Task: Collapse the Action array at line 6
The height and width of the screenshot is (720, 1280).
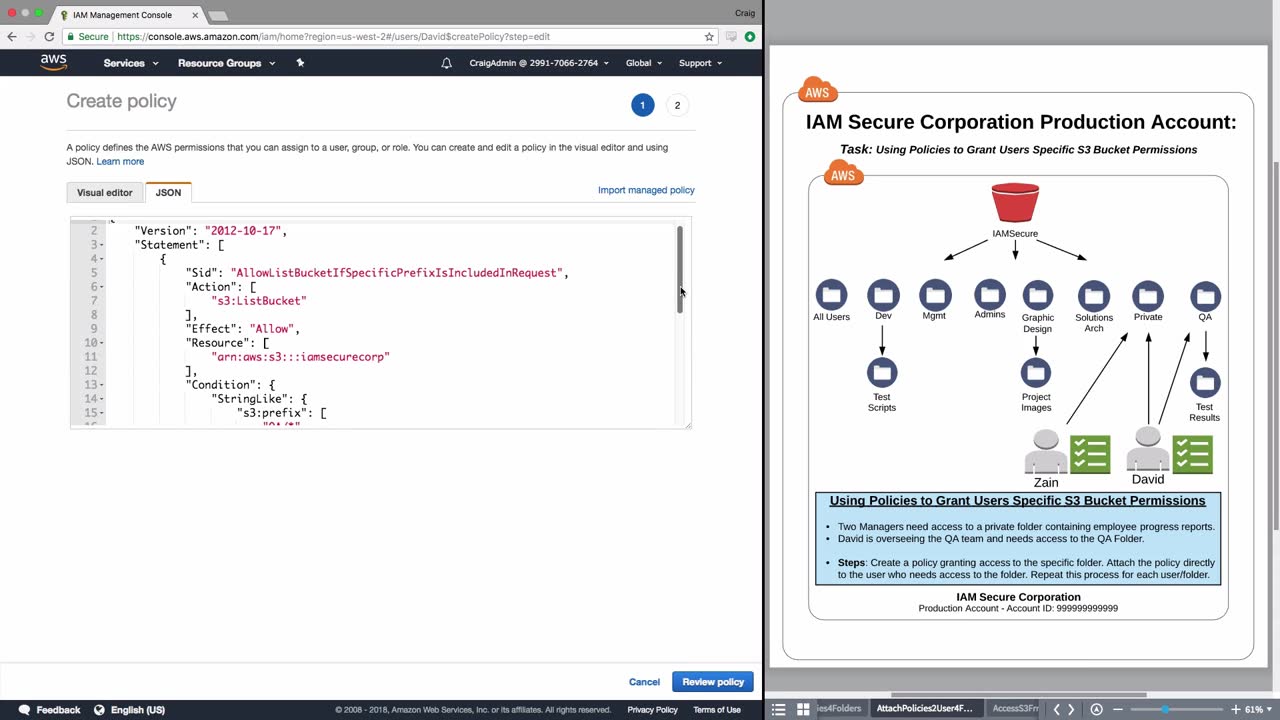Action: 103,287
